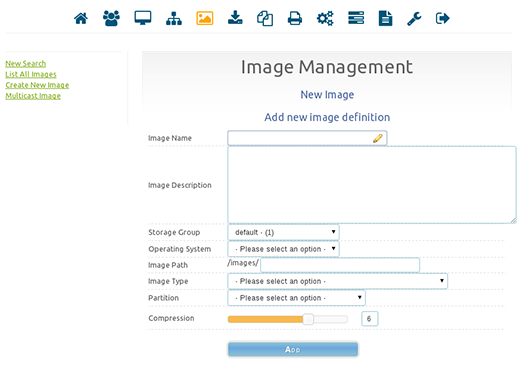
Task: Open the Operating System dropdown
Action: coord(283,249)
